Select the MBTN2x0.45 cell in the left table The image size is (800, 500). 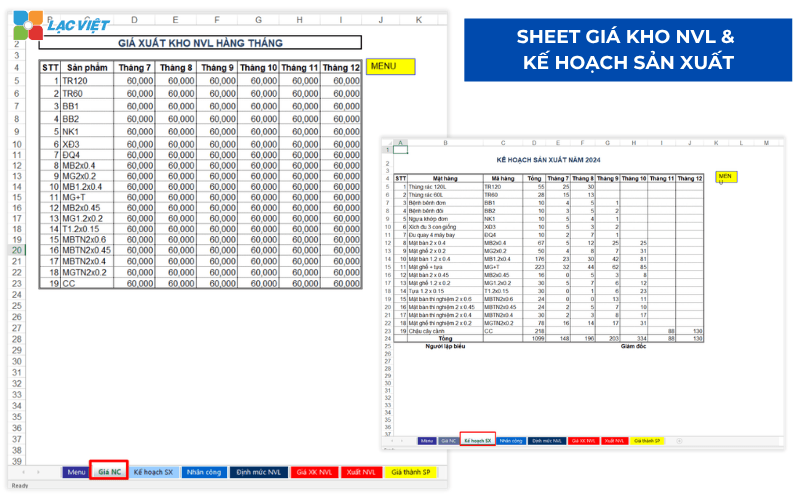click(87, 250)
